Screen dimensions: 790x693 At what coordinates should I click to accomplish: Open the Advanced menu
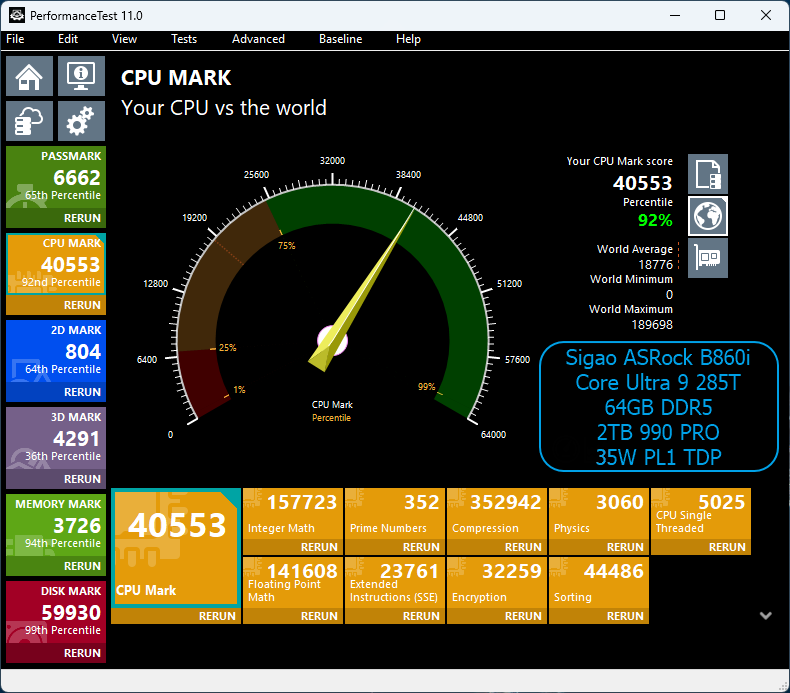coord(258,39)
